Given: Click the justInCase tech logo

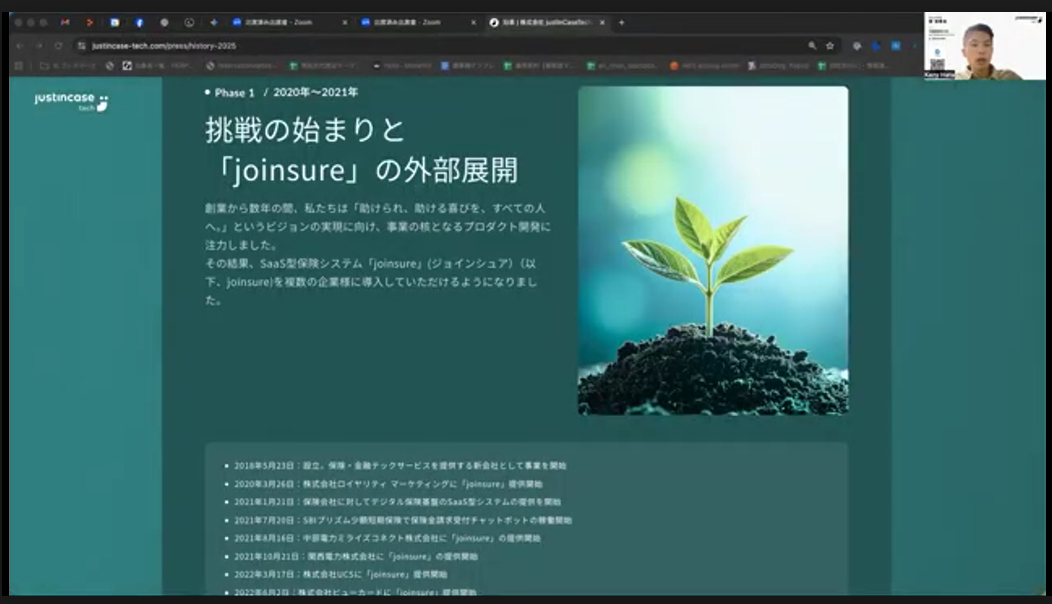Looking at the screenshot, I should tap(70, 101).
